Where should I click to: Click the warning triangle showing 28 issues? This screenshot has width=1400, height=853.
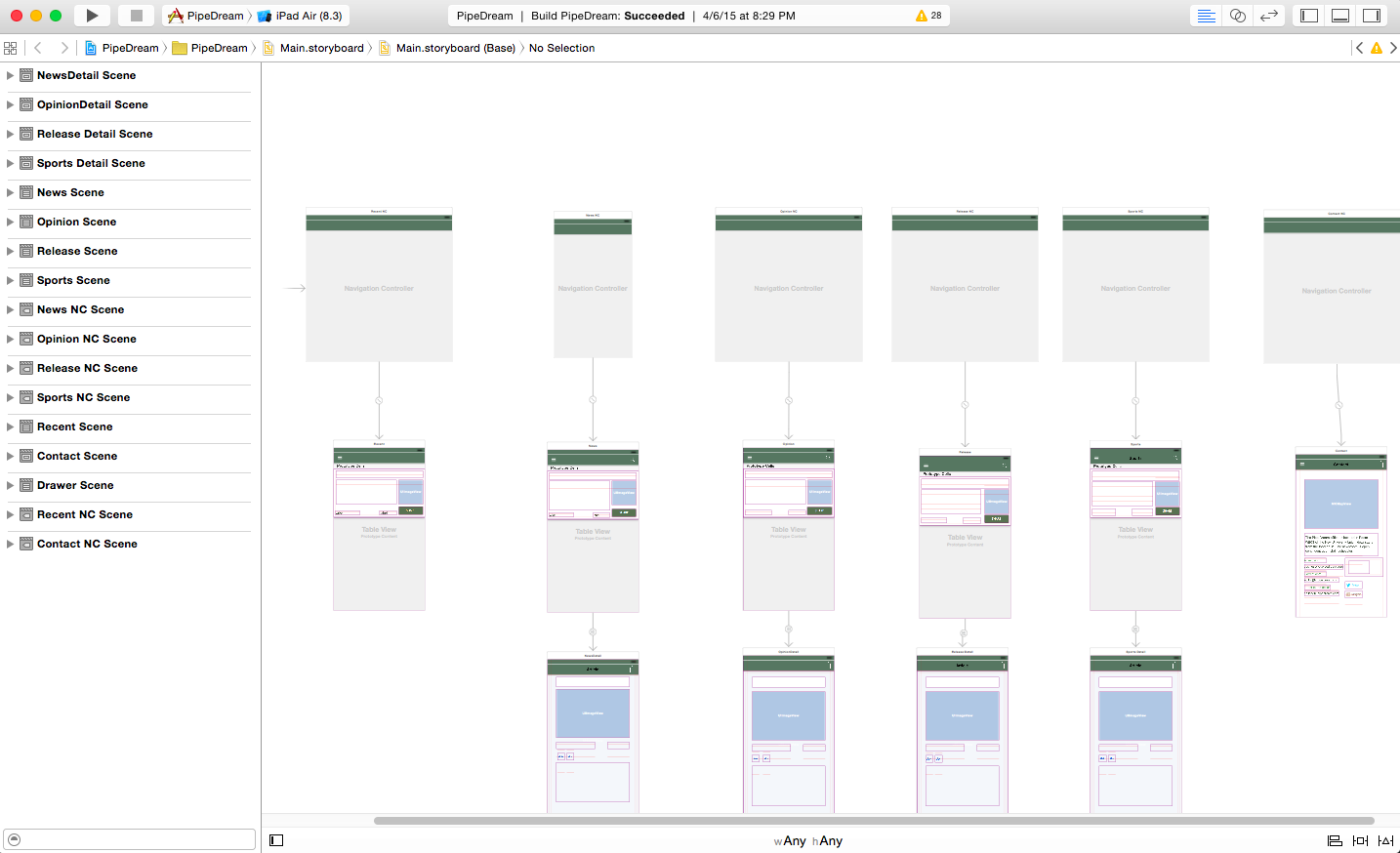(x=927, y=16)
